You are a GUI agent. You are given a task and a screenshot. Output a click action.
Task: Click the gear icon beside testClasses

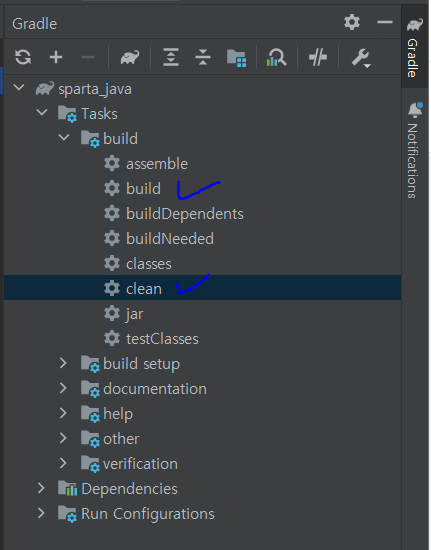pyautogui.click(x=112, y=338)
